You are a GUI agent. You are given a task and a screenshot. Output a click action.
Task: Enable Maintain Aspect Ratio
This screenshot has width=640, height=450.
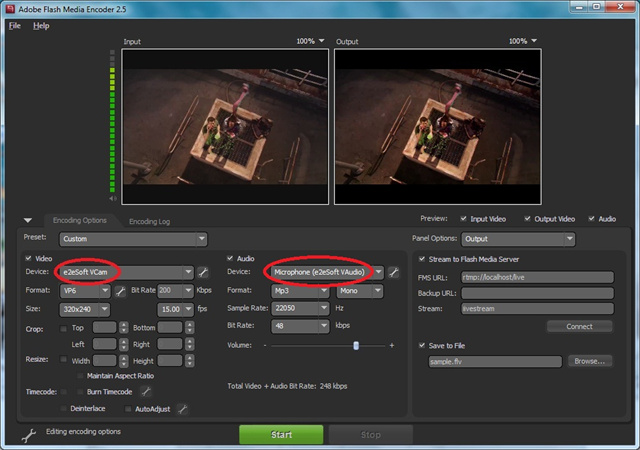point(80,376)
